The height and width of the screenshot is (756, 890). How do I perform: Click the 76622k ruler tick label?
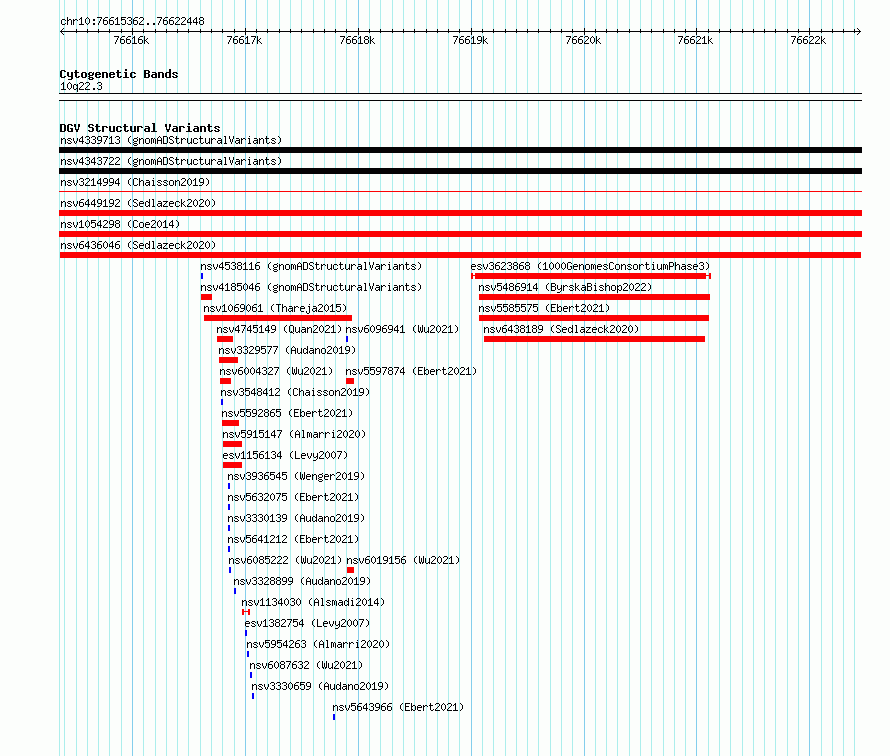coord(808,40)
